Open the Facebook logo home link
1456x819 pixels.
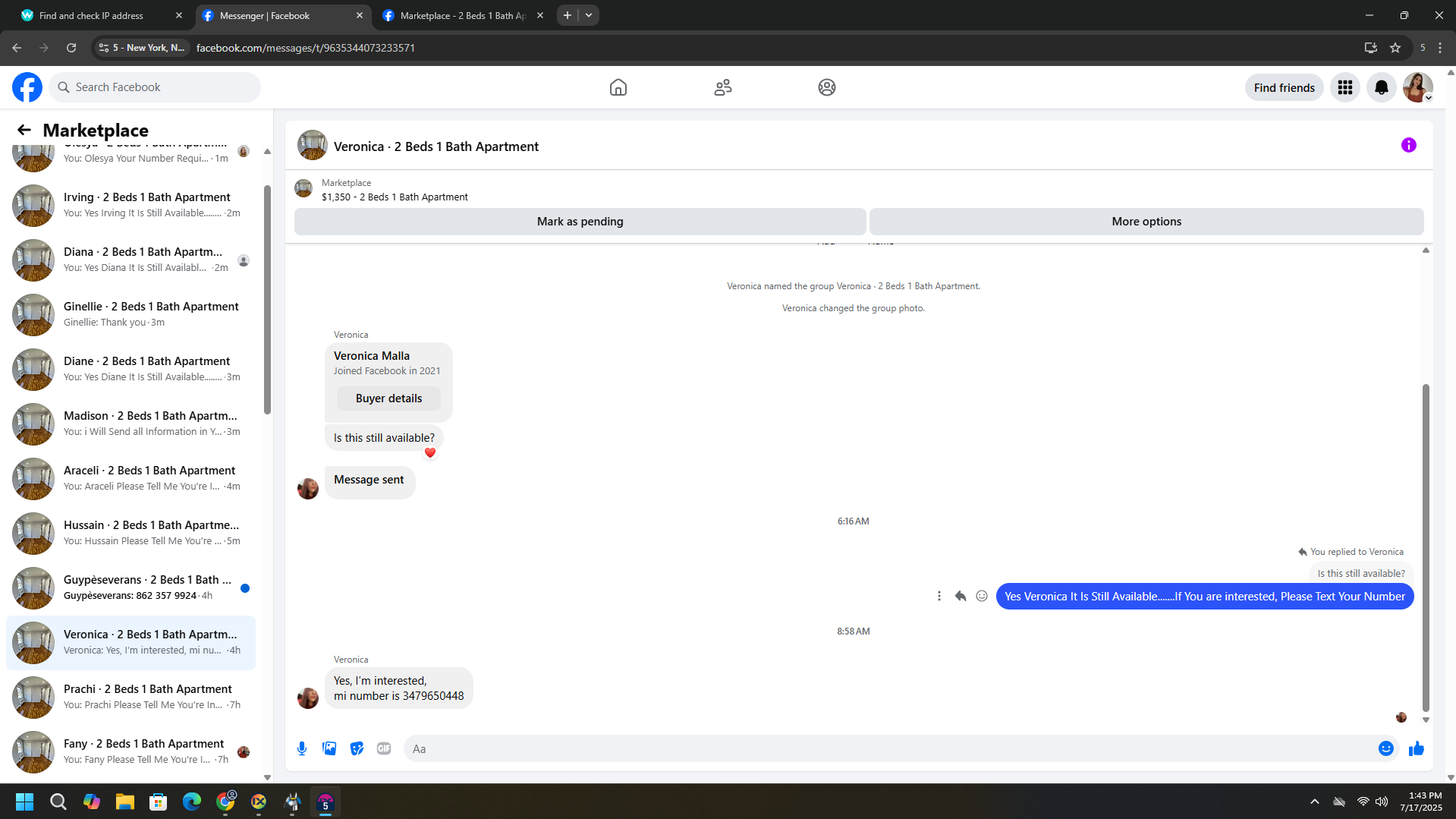[27, 87]
